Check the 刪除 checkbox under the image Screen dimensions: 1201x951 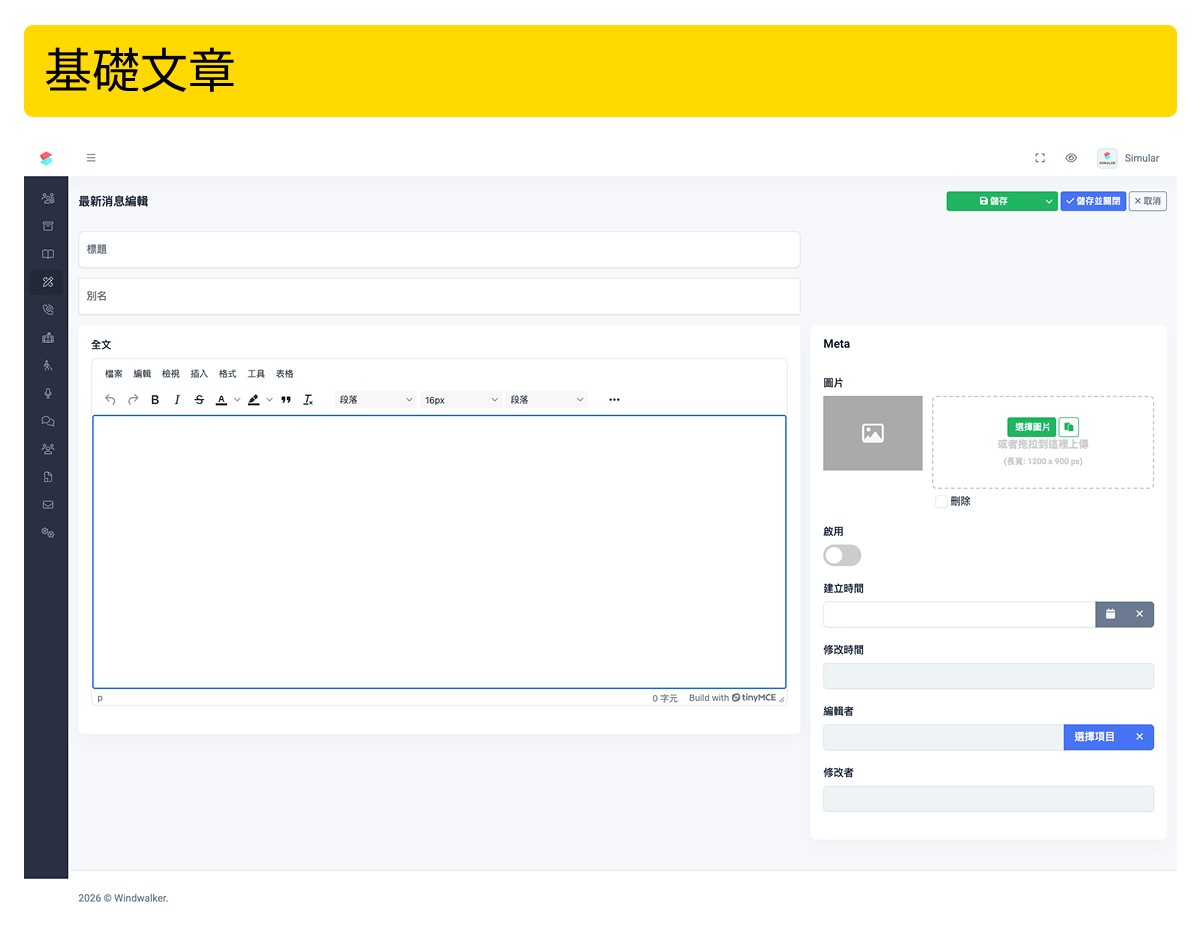tap(941, 501)
